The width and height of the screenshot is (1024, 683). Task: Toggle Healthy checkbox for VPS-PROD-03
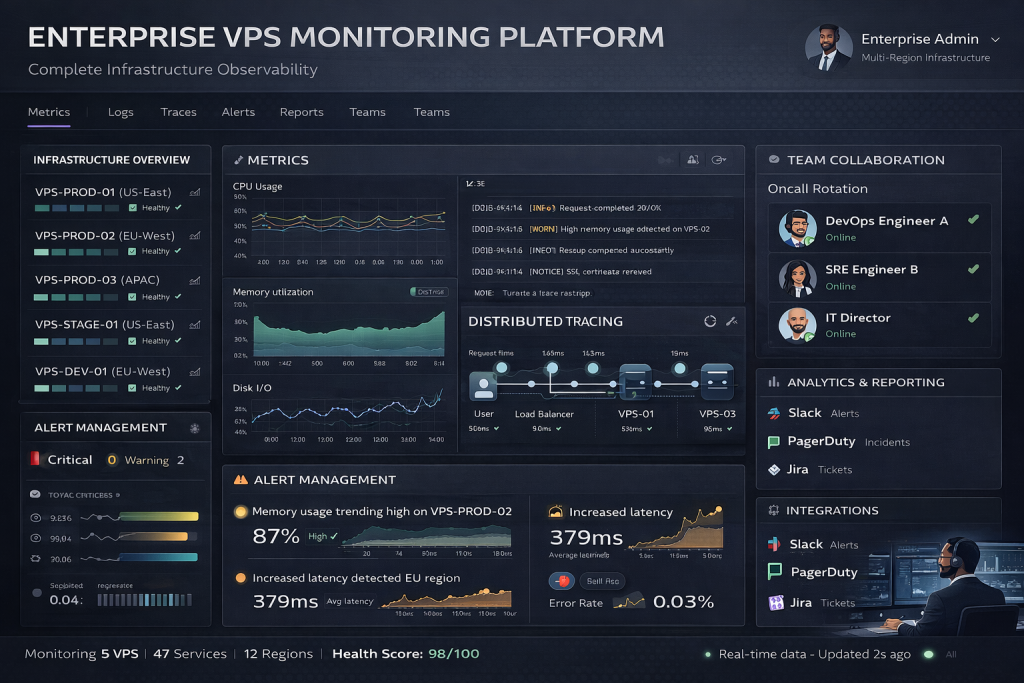point(133,297)
